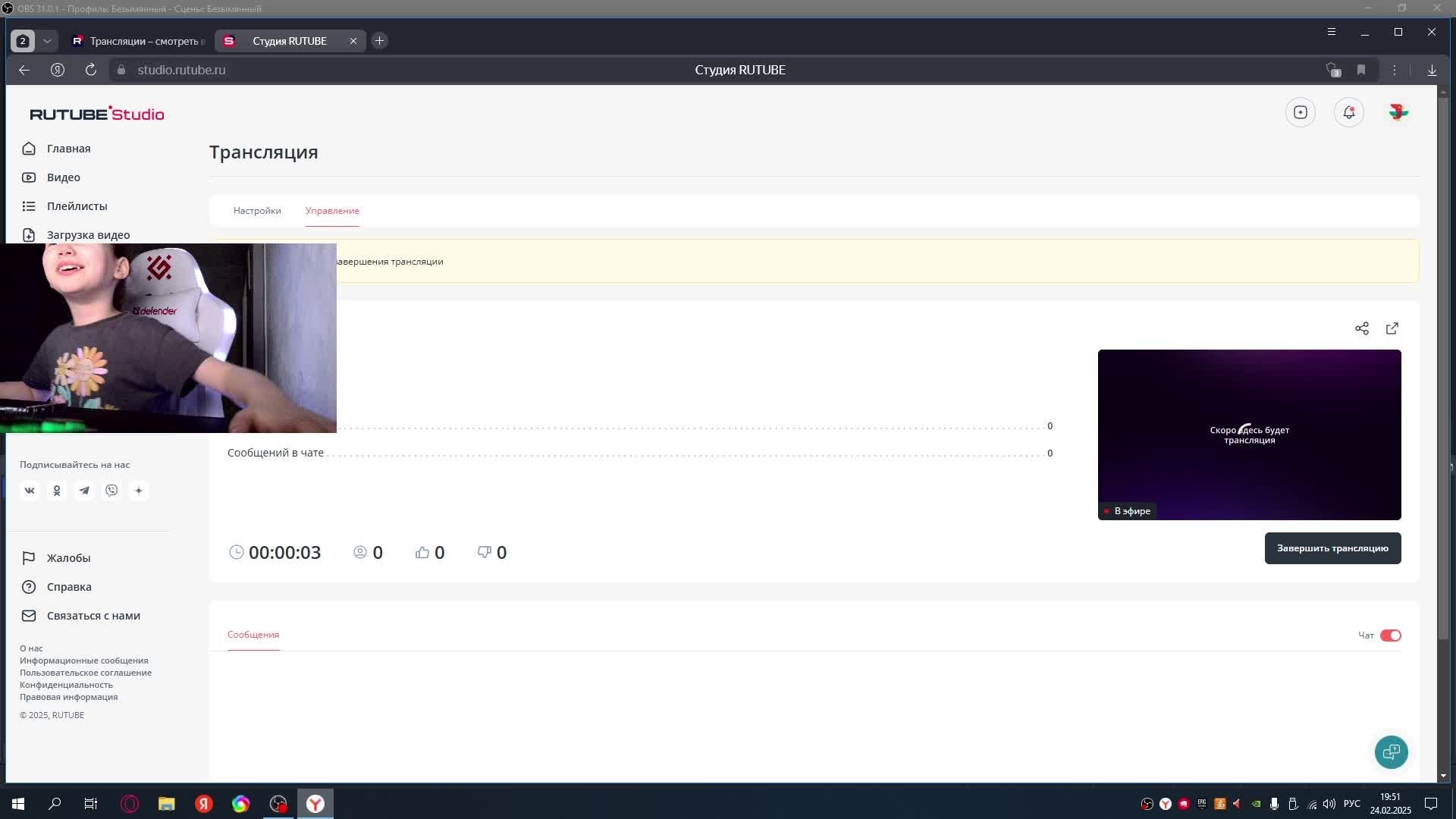Expand more social links plus icon
Viewport: 1456px width, 819px height.
[x=139, y=491]
